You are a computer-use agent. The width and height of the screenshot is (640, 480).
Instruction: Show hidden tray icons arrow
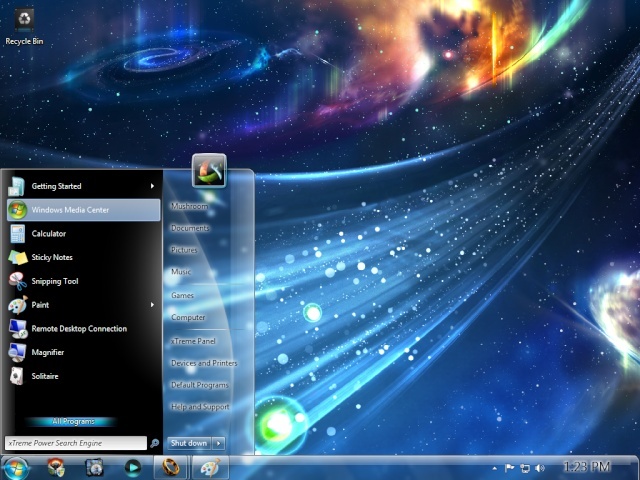click(x=495, y=468)
